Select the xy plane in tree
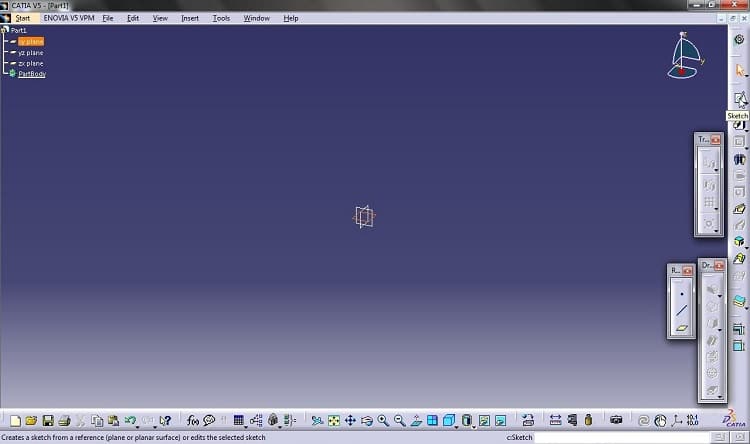Viewport: 750px width, 444px height. point(30,41)
